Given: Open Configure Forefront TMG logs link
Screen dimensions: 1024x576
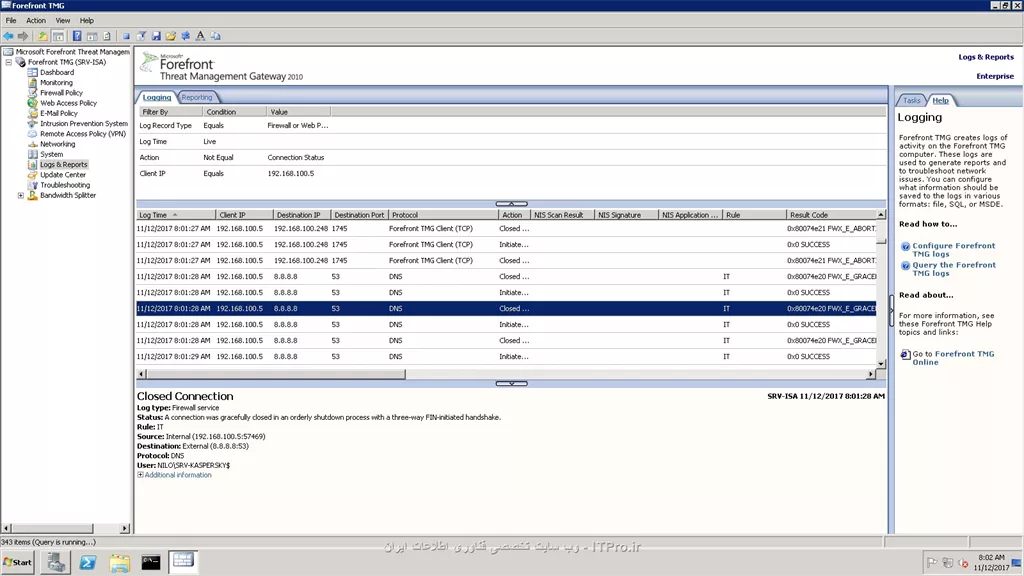Looking at the screenshot, I should click(x=953, y=250).
